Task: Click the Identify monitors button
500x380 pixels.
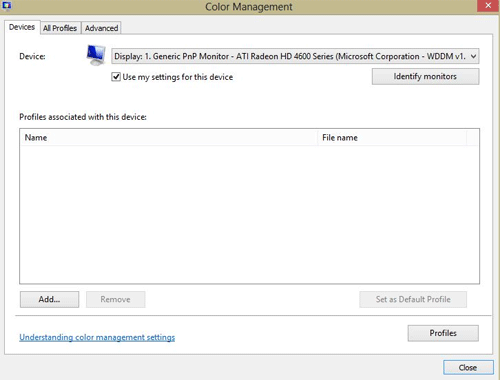Action: [425, 76]
